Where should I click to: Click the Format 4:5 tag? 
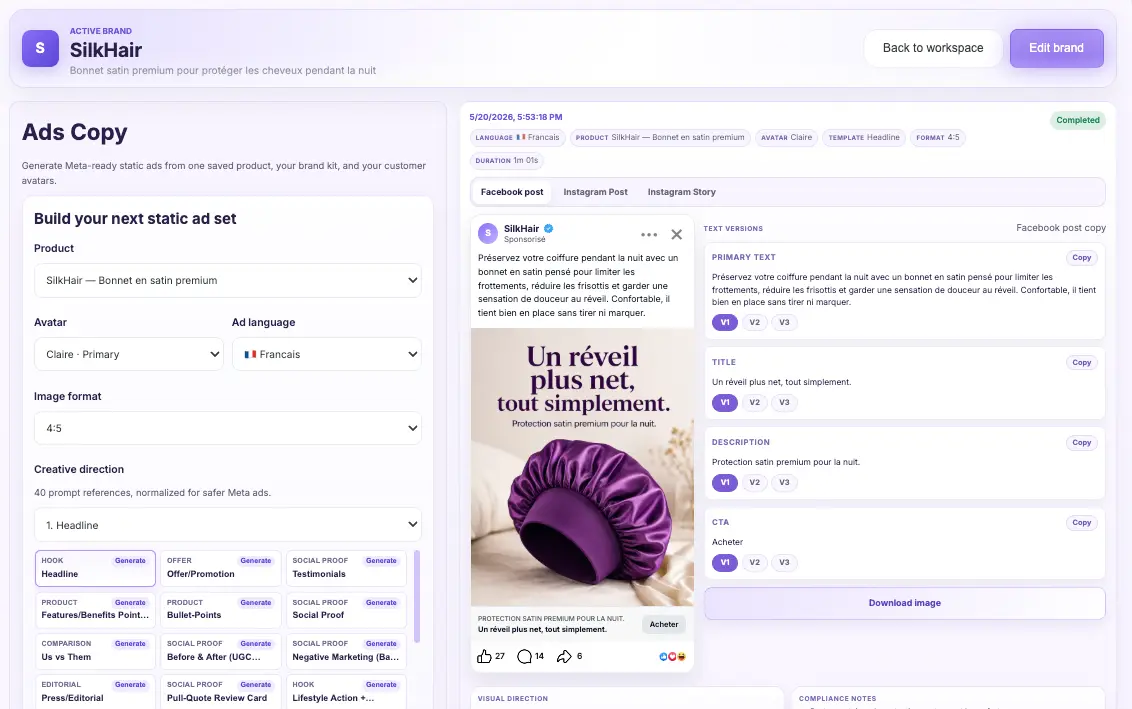937,137
